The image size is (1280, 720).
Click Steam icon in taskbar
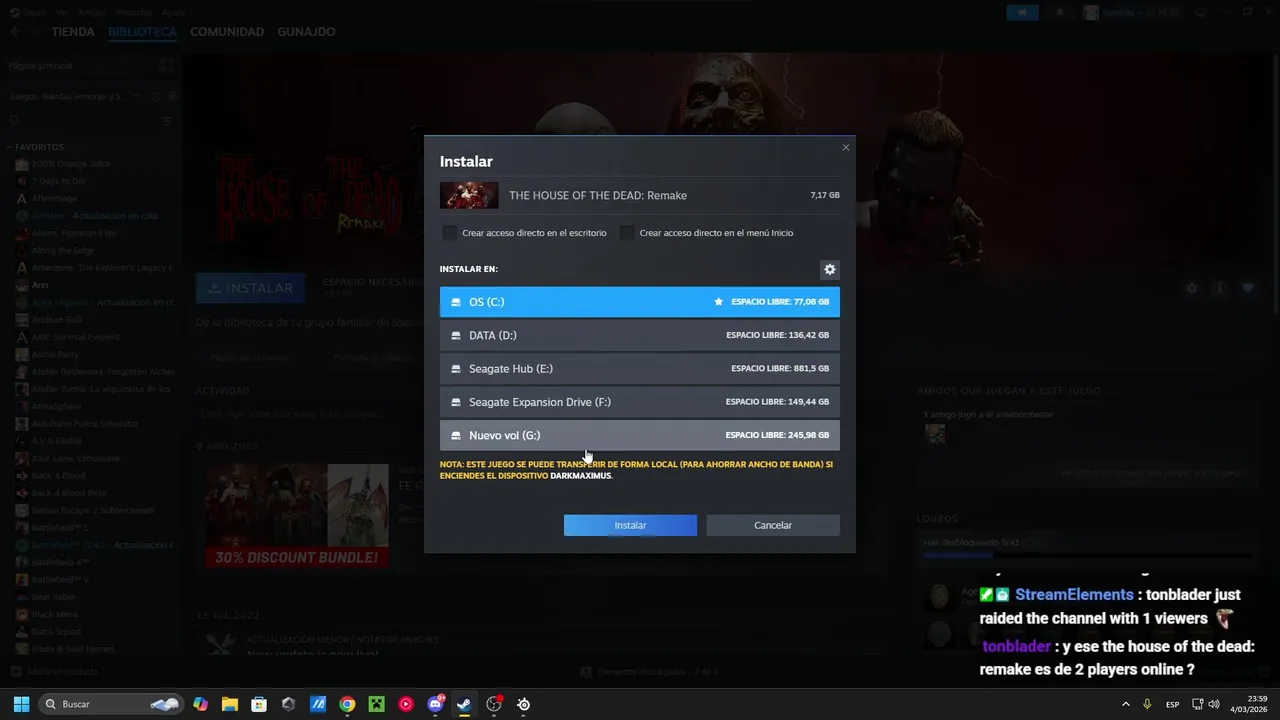(x=464, y=704)
